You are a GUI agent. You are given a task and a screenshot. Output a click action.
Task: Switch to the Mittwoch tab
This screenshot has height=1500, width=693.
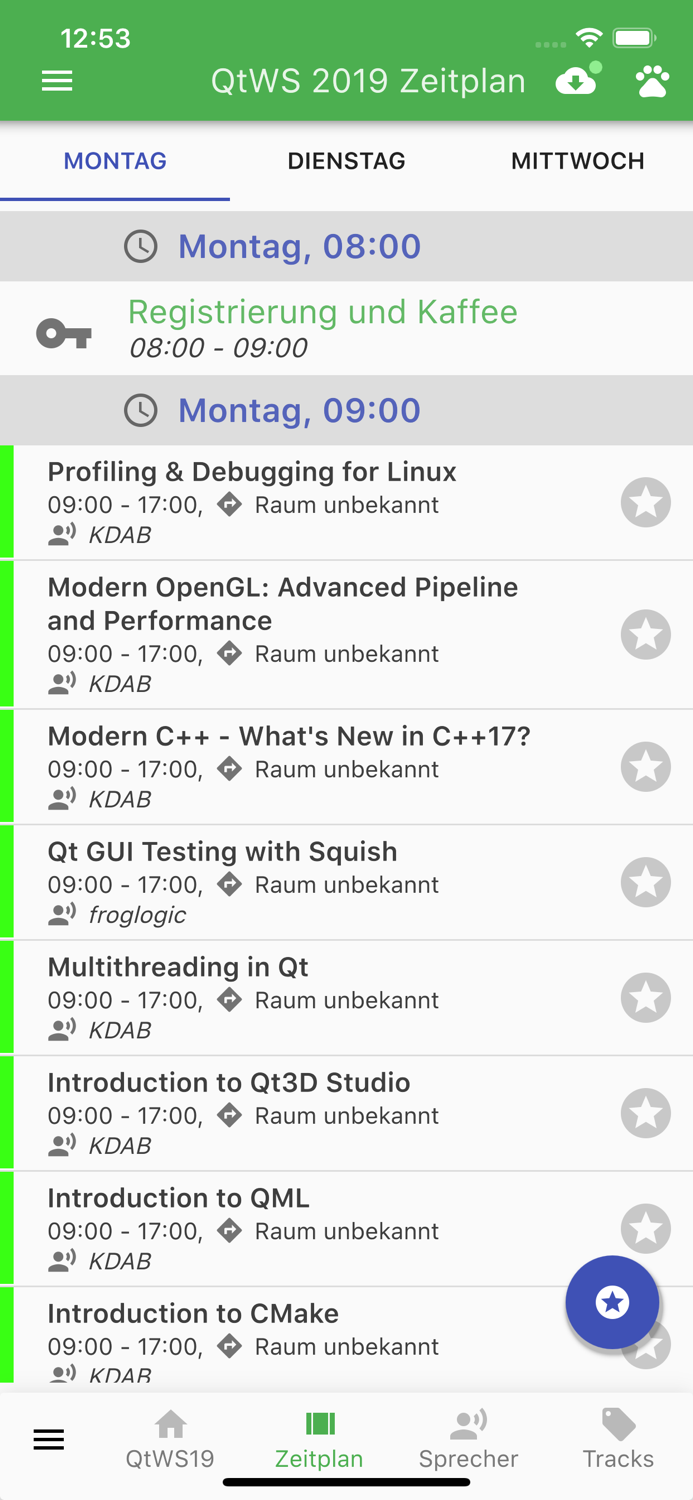click(x=577, y=161)
